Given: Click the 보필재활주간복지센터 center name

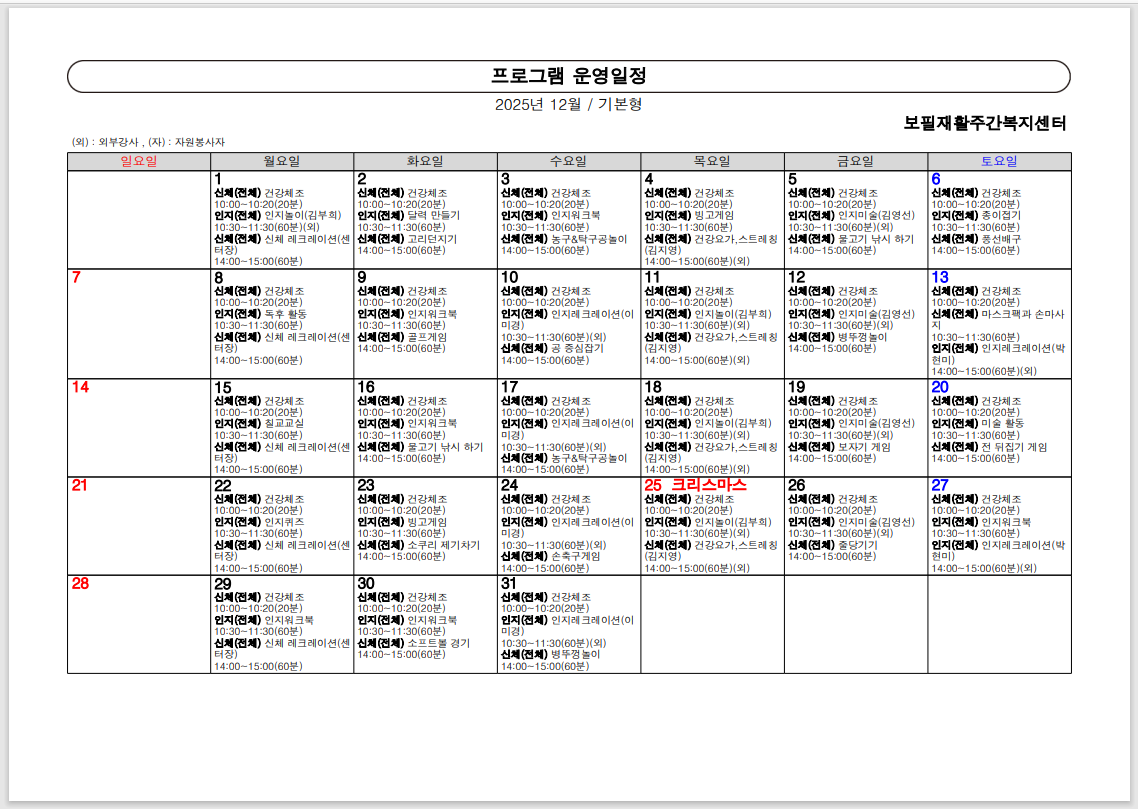Looking at the screenshot, I should point(984,124).
